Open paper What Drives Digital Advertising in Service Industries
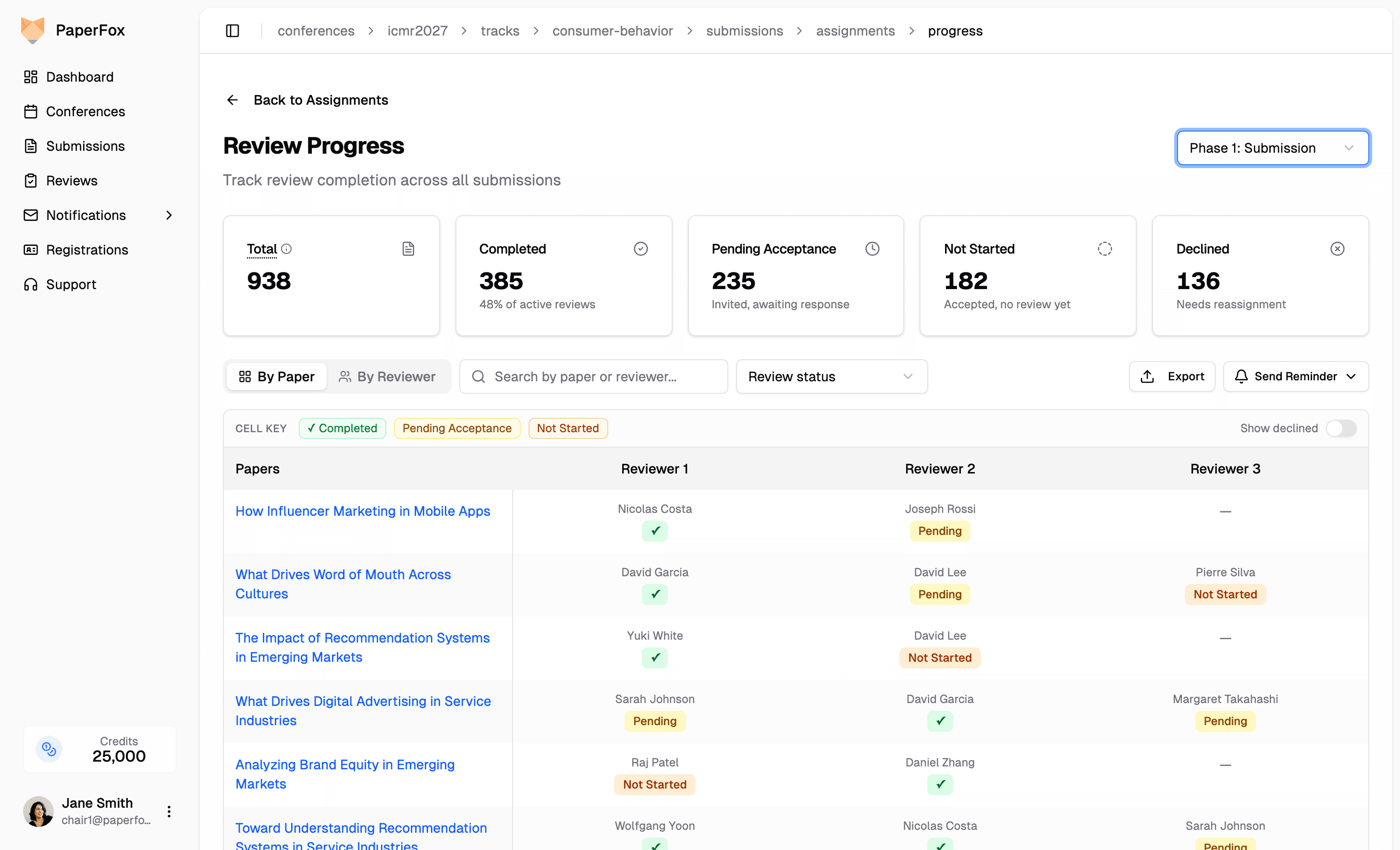This screenshot has width=1400, height=850. [363, 711]
